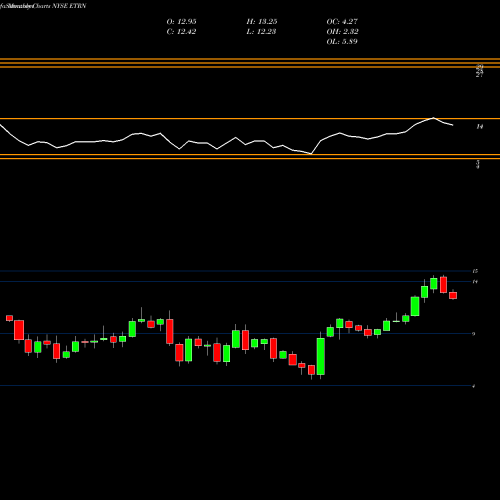Click the 14 label on the indicator panel axis

(x=480, y=127)
